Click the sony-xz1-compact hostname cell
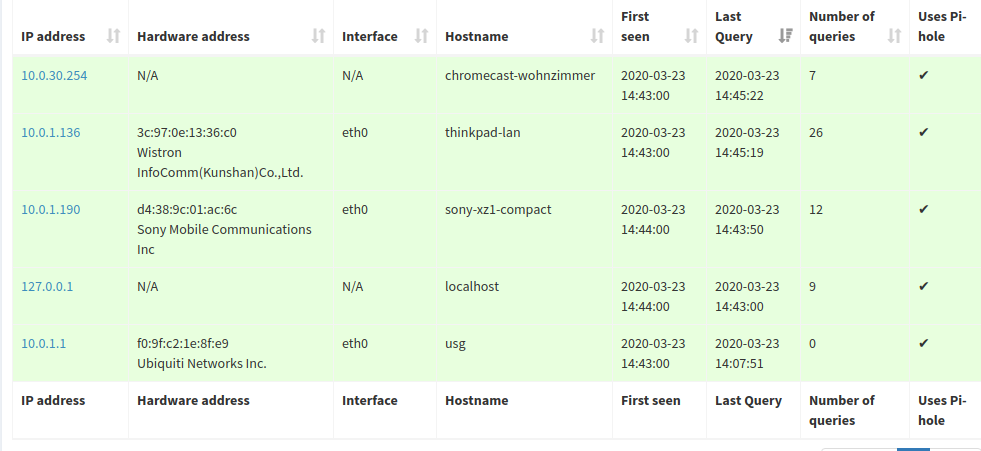Viewport: 981px width, 451px height. tap(498, 209)
